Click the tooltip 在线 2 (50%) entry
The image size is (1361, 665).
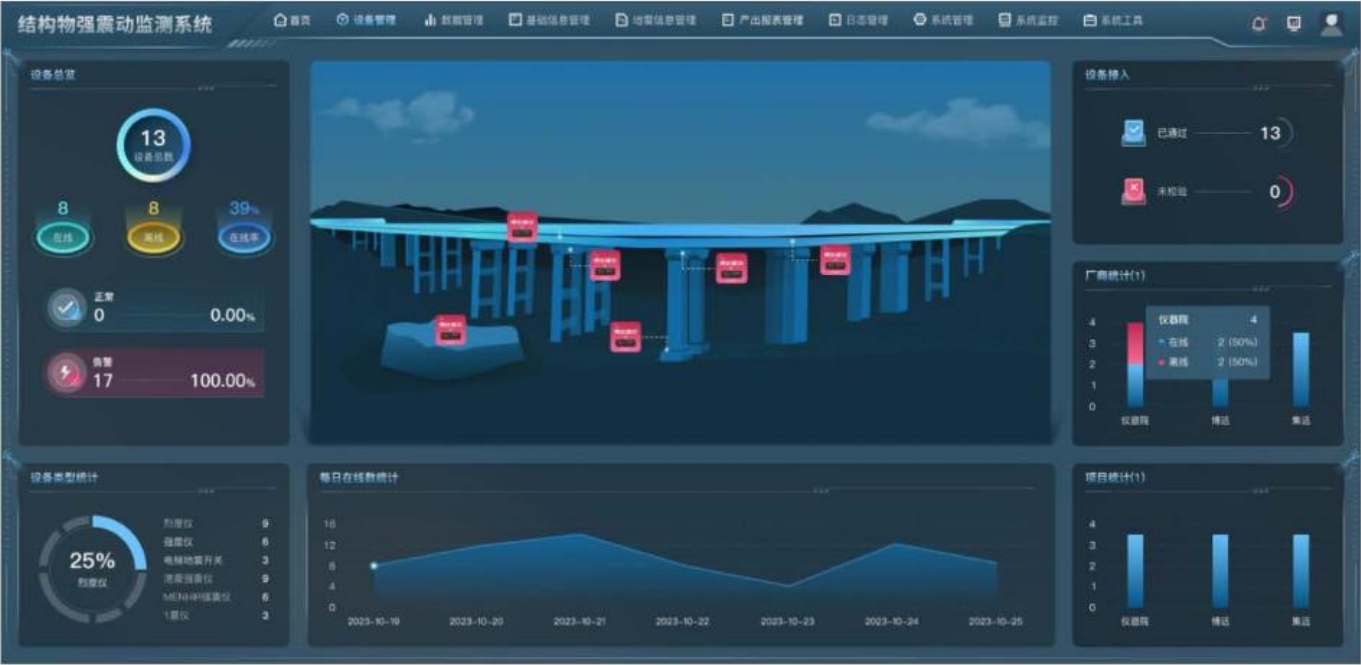(1208, 342)
